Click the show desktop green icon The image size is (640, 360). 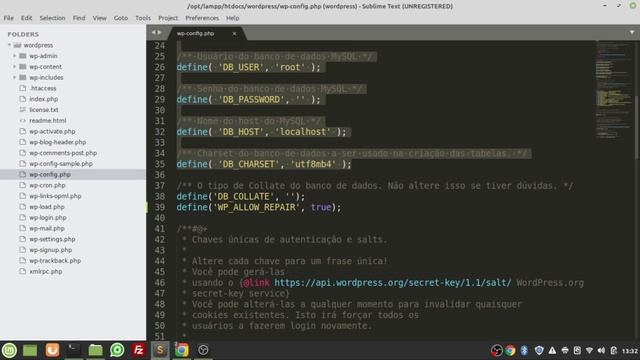click(x=30, y=350)
